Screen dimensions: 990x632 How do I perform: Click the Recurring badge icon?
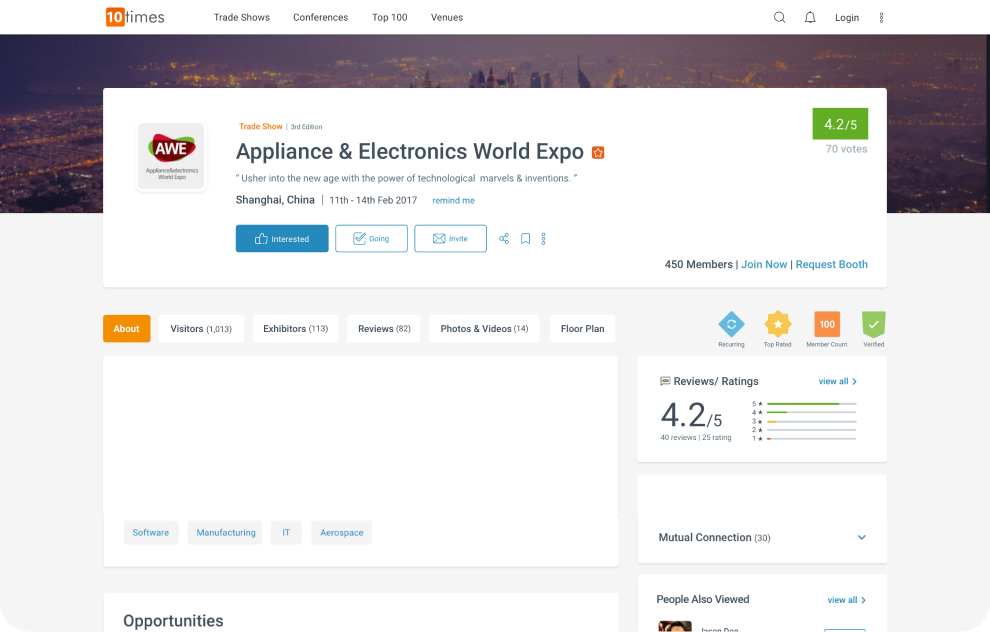pyautogui.click(x=731, y=325)
